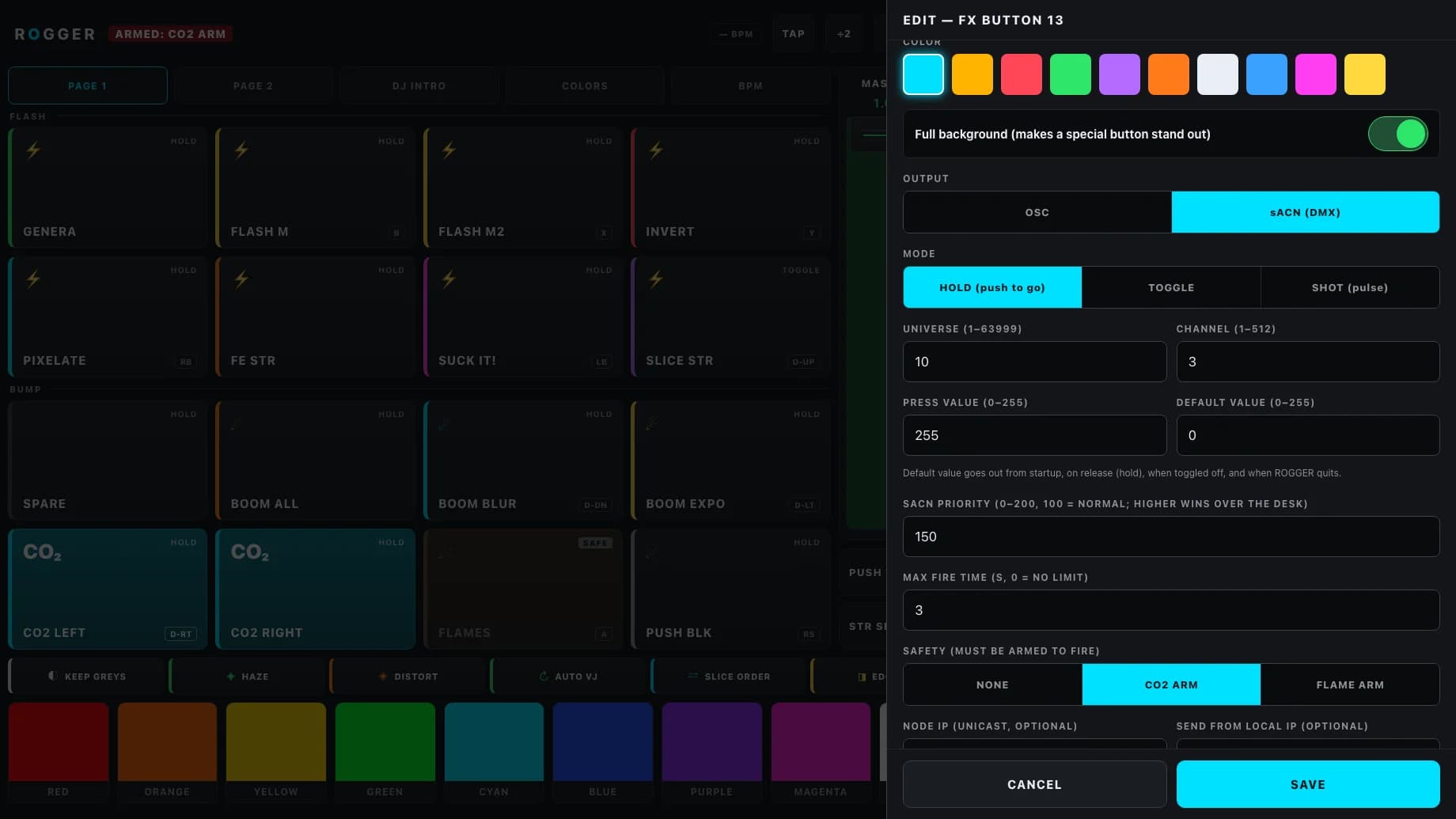The image size is (1456, 819).
Task: Select the green color swatch
Action: click(1070, 74)
